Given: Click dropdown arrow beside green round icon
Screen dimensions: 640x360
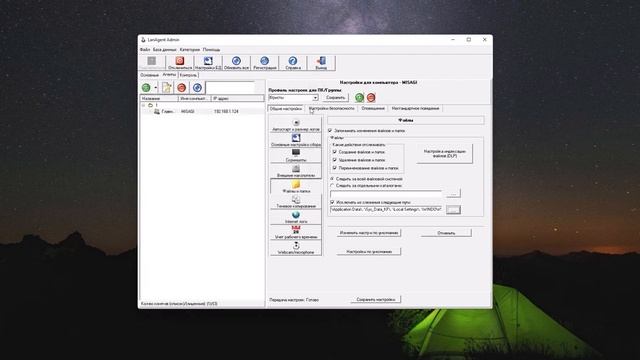Looking at the screenshot, I should pos(156,87).
